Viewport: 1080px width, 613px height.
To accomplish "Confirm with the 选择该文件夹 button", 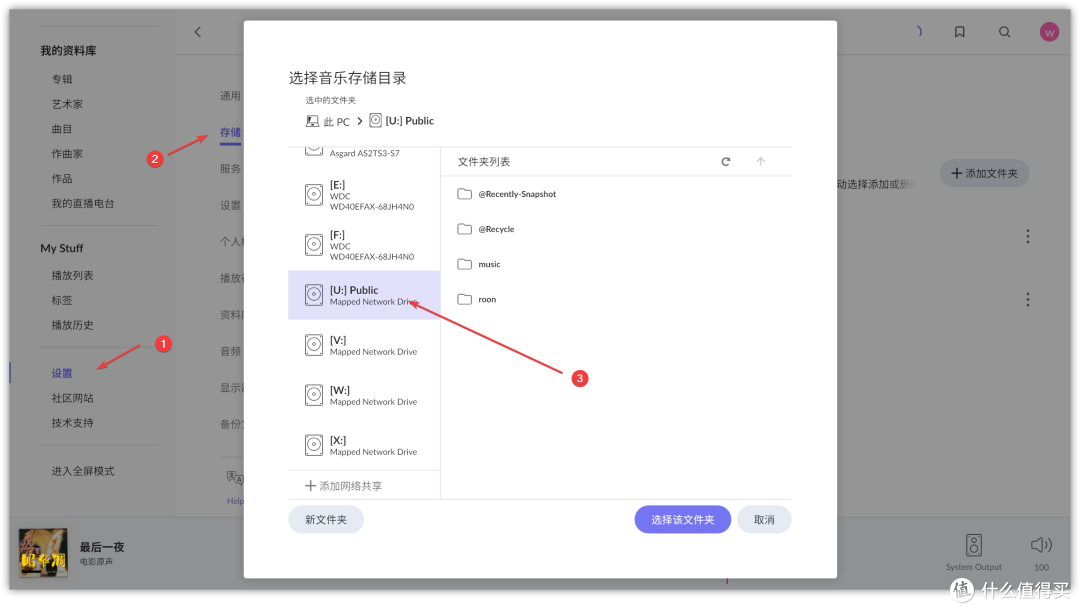I will point(682,519).
